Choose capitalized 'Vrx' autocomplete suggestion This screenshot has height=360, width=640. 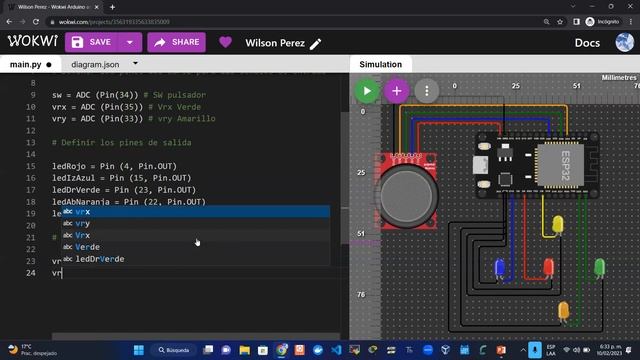[196, 235]
